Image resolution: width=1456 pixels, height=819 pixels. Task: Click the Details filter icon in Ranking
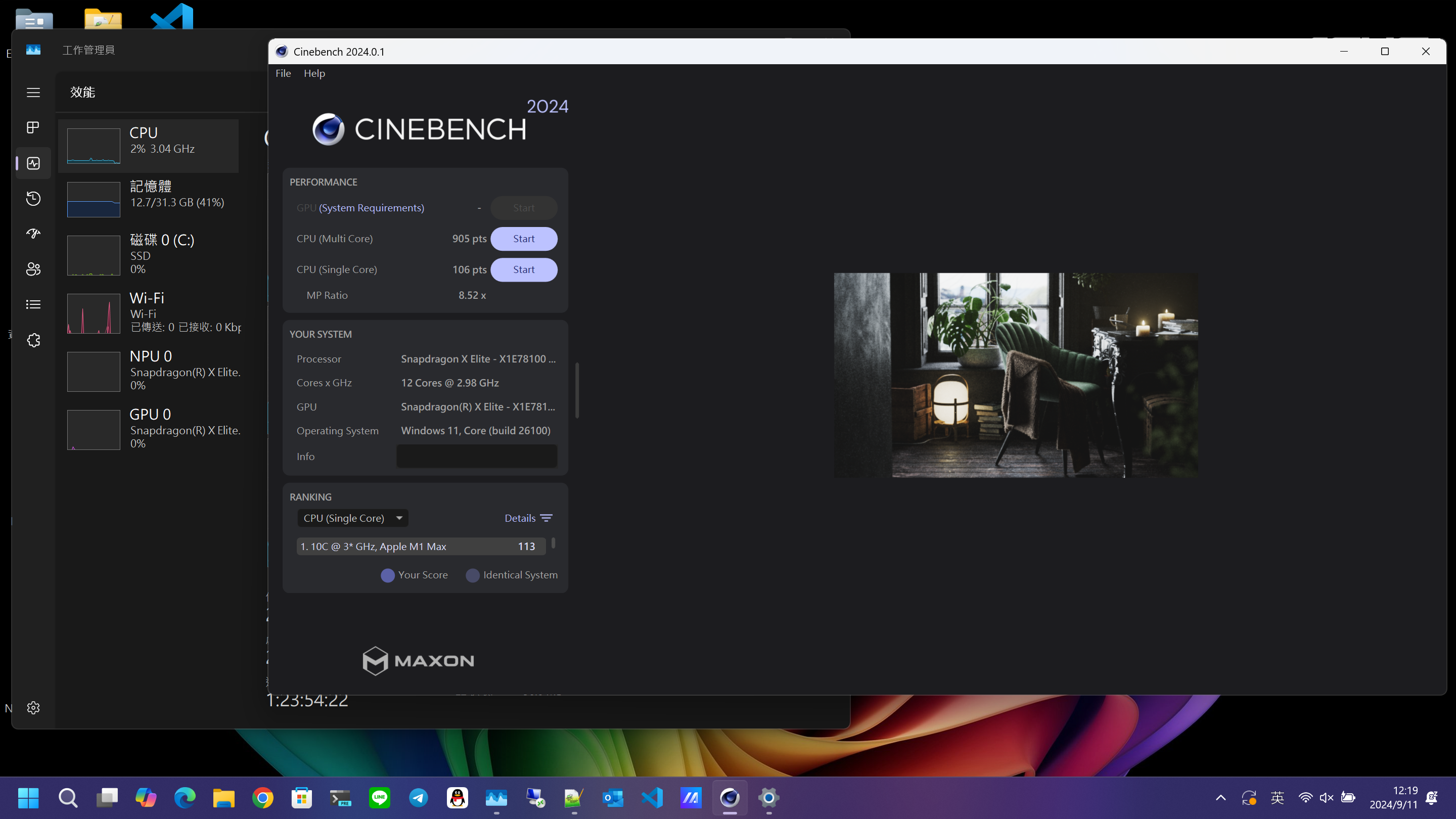click(546, 518)
